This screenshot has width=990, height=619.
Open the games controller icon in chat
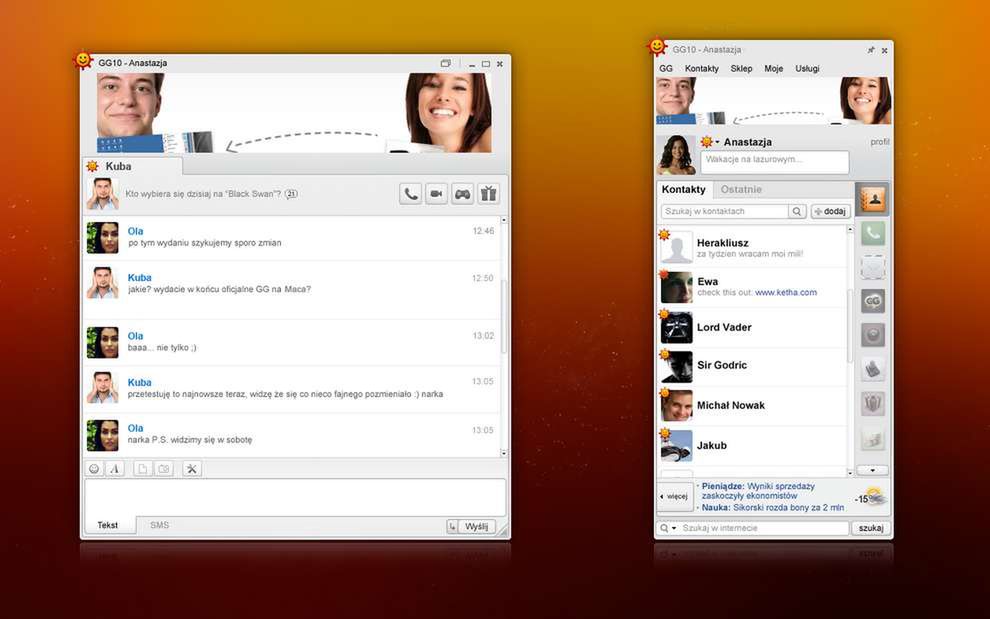[x=462, y=194]
